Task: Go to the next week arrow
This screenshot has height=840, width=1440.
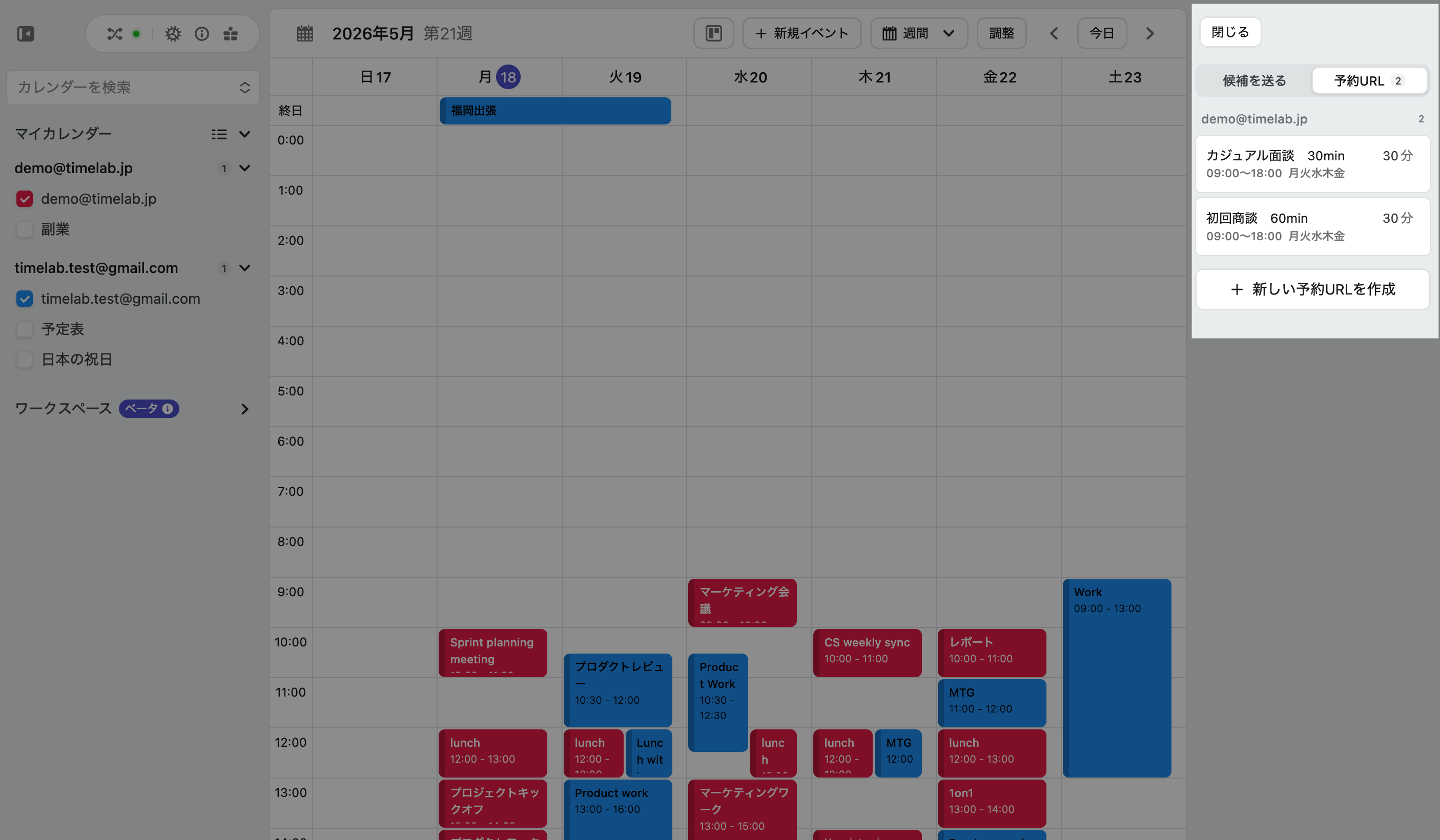Action: pos(1150,34)
